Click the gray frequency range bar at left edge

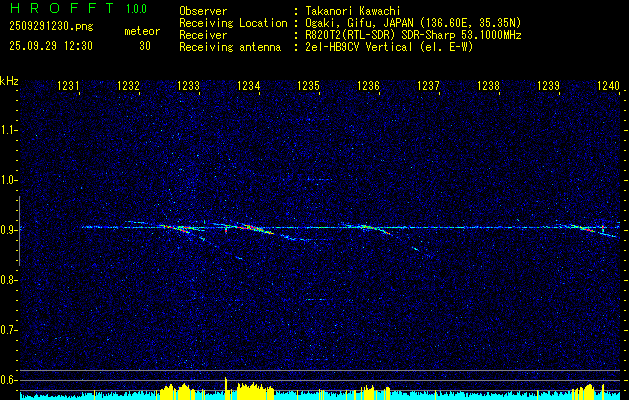point(20,231)
